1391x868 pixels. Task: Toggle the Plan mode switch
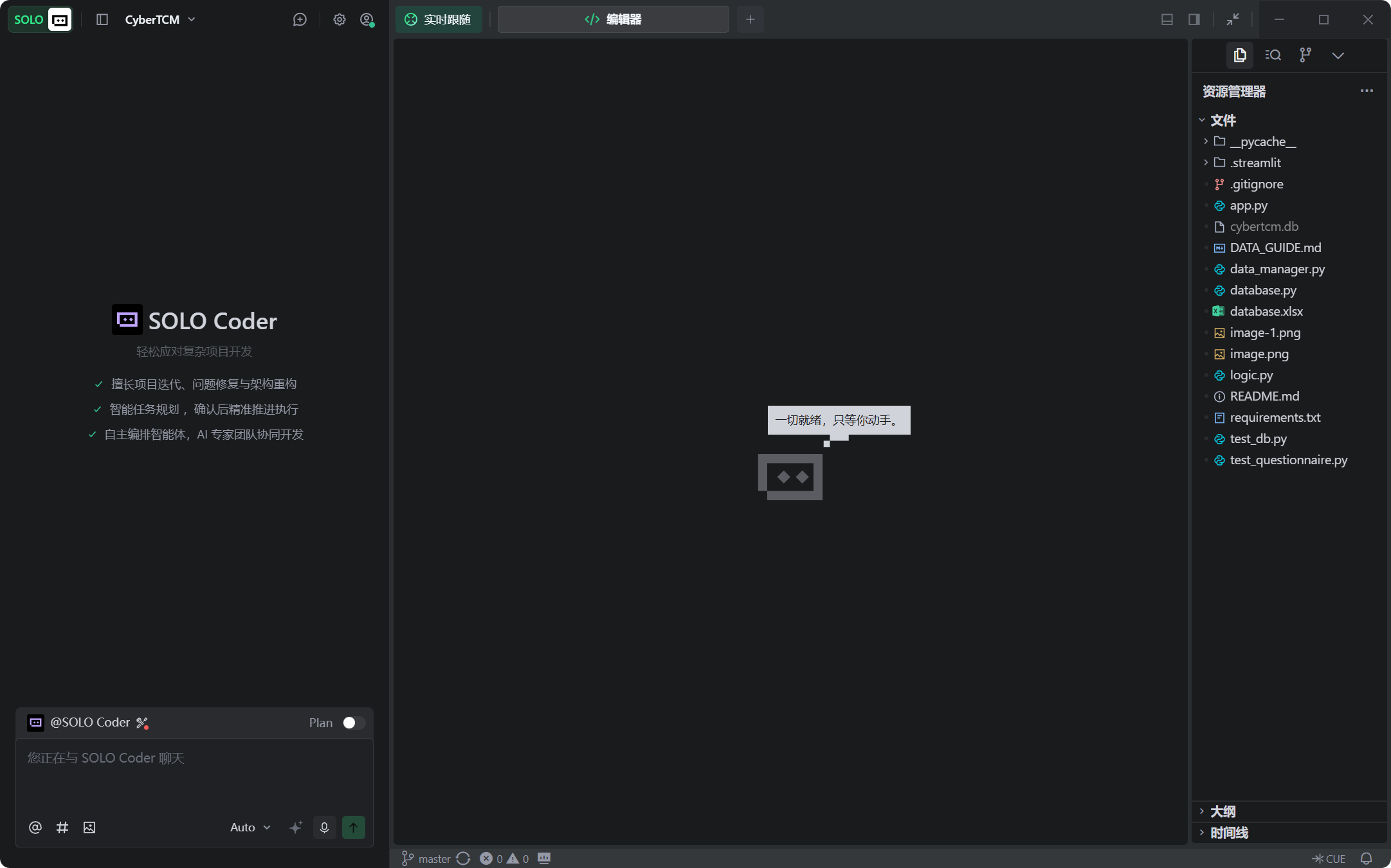(x=353, y=723)
